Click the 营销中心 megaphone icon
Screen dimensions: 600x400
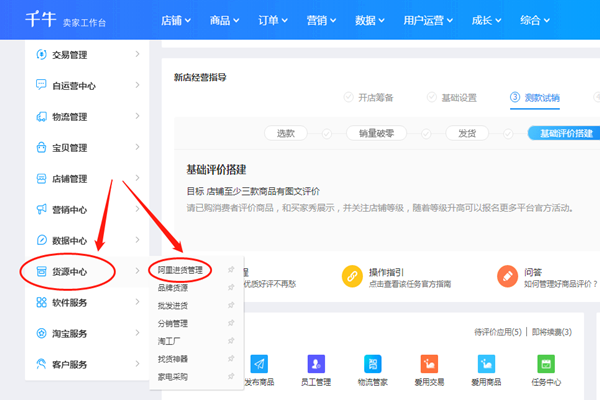click(x=41, y=209)
